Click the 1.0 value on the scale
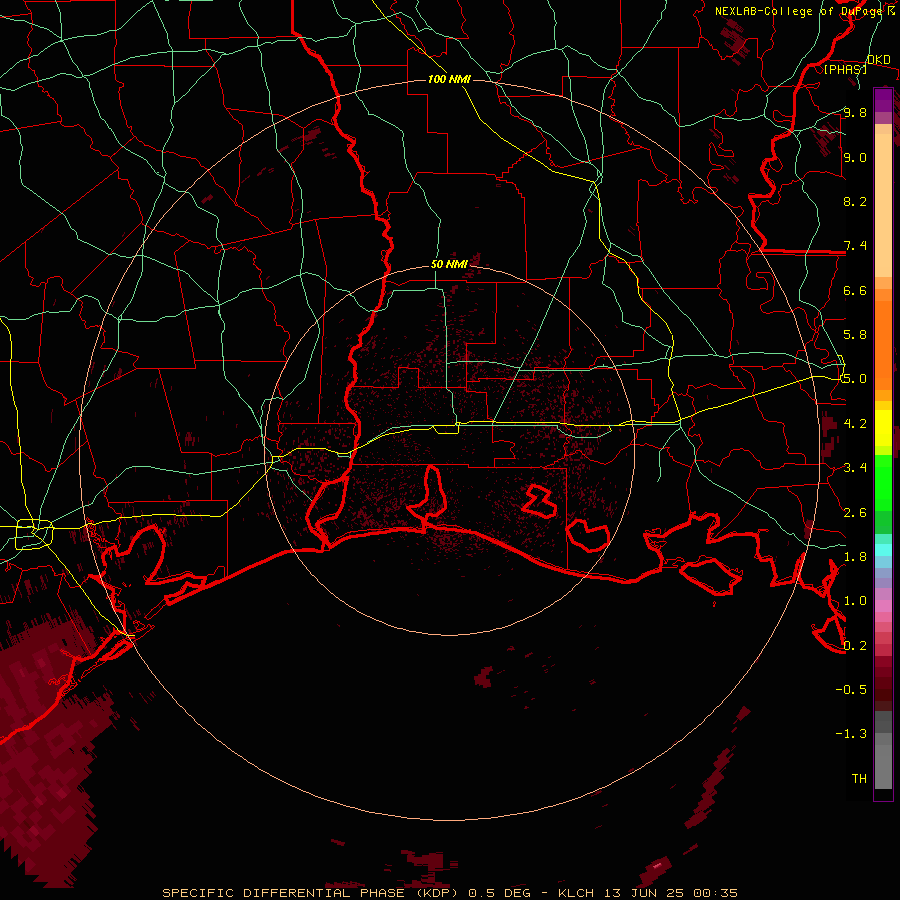The width and height of the screenshot is (900, 900). [855, 601]
